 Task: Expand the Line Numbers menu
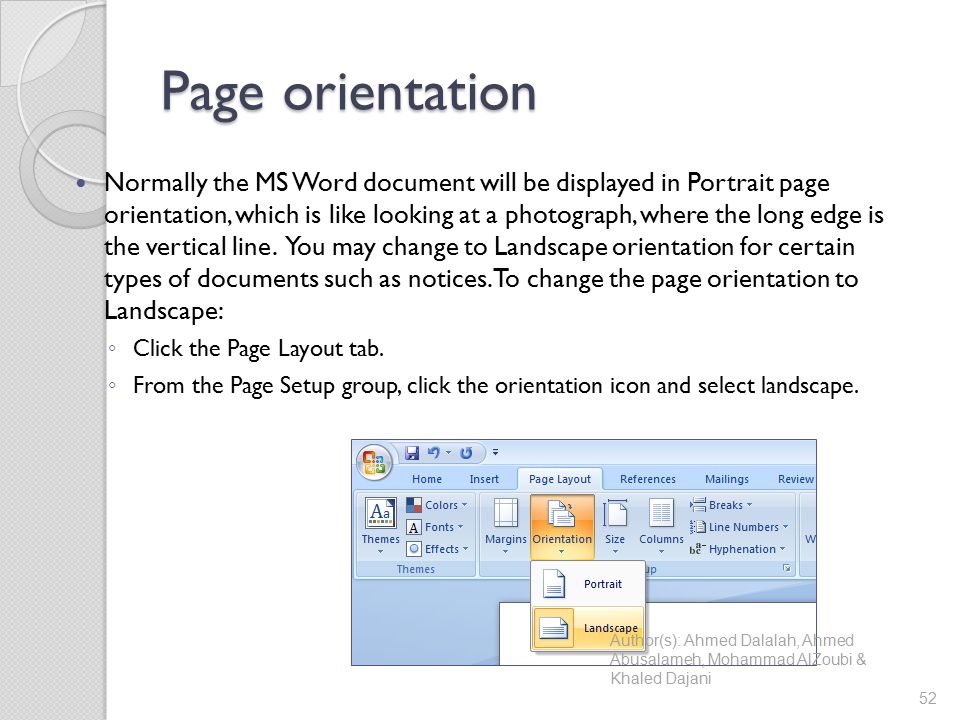click(x=739, y=527)
